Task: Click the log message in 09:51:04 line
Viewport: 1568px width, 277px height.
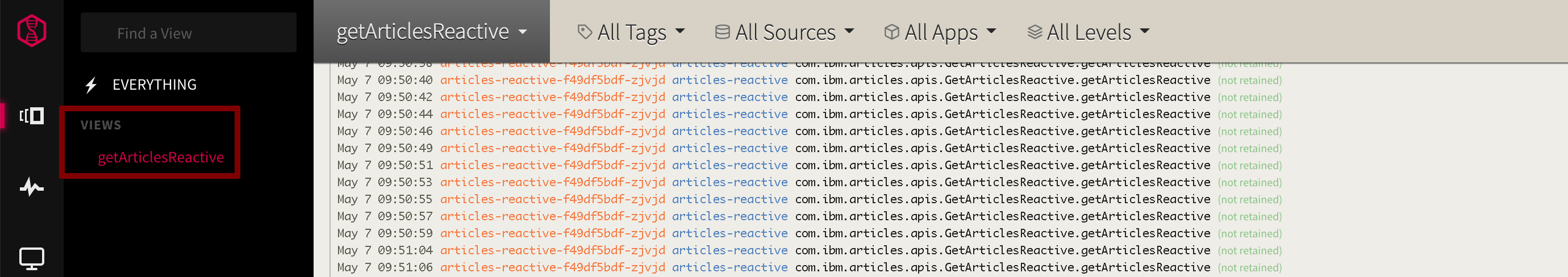Action: (x=1003, y=251)
